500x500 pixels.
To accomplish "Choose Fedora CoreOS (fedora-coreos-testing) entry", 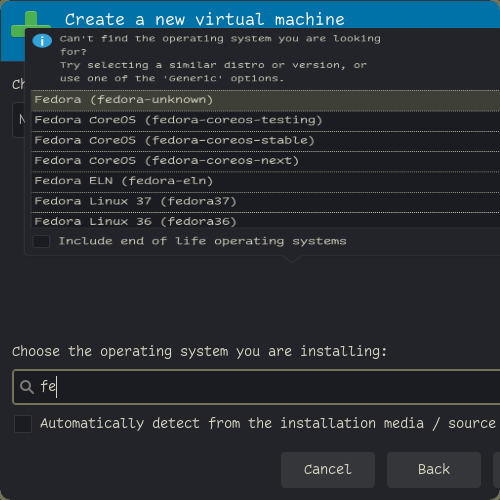I will (266, 120).
